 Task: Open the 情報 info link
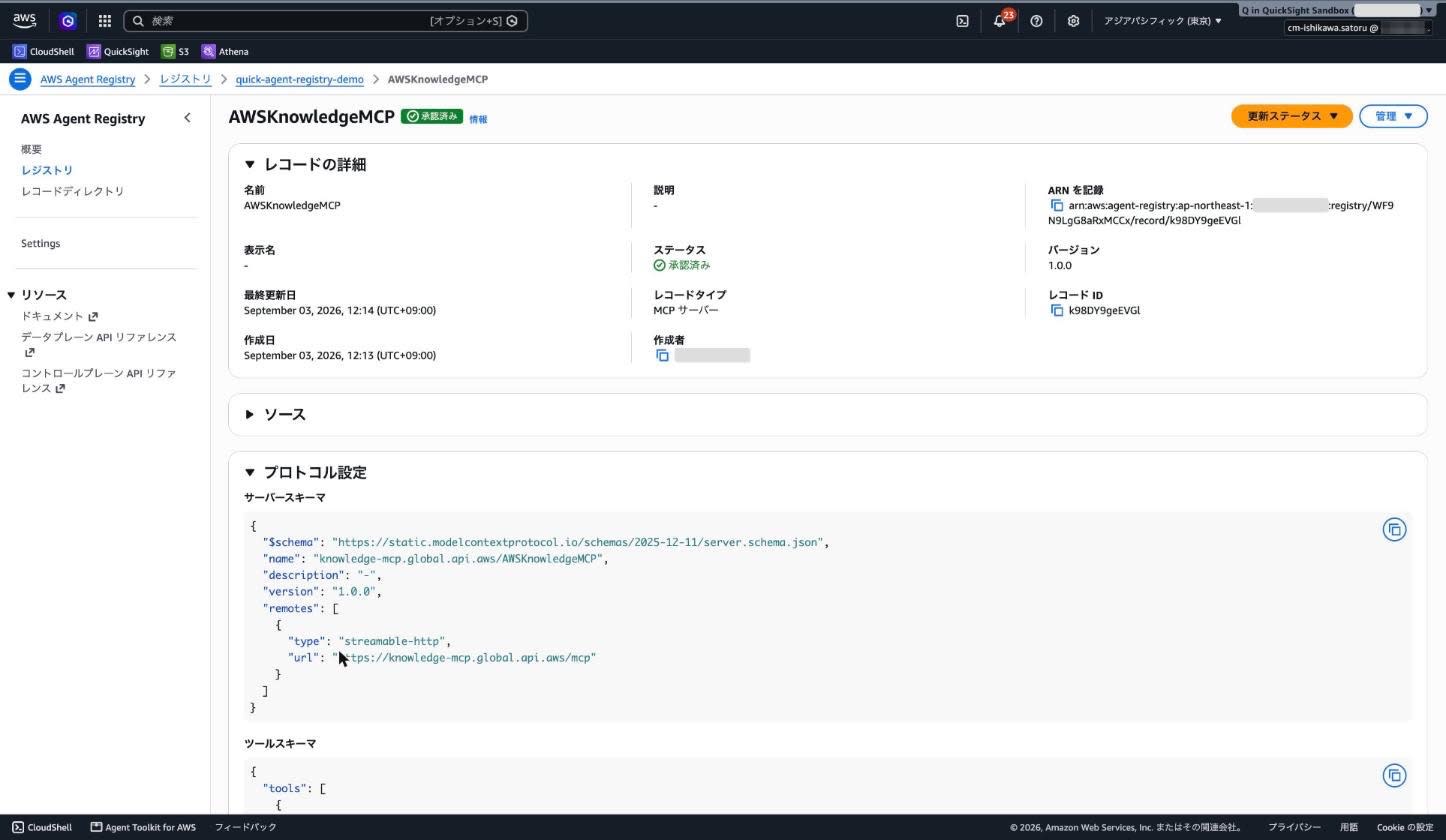(479, 119)
